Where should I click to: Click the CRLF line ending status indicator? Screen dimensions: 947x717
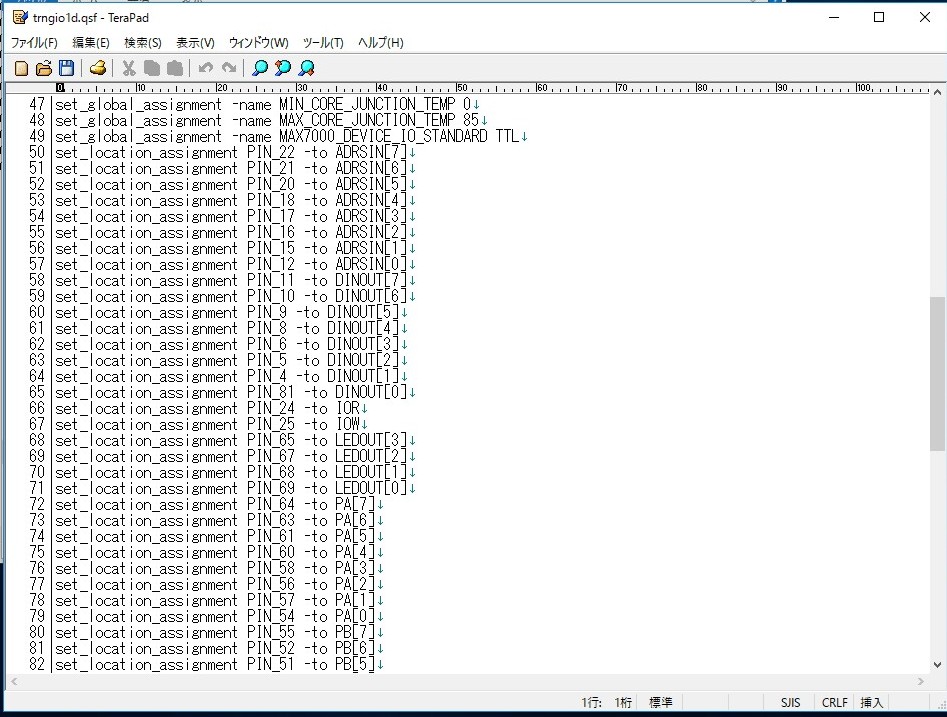click(x=835, y=703)
